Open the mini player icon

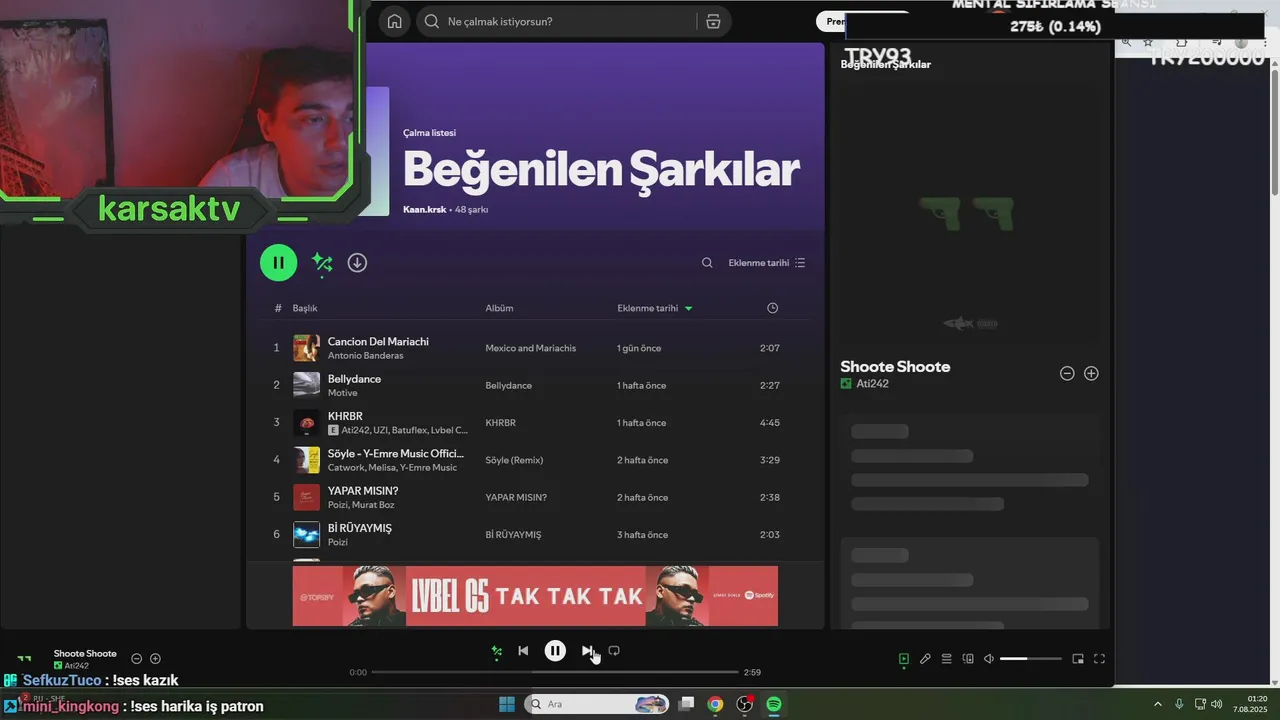click(x=1078, y=659)
